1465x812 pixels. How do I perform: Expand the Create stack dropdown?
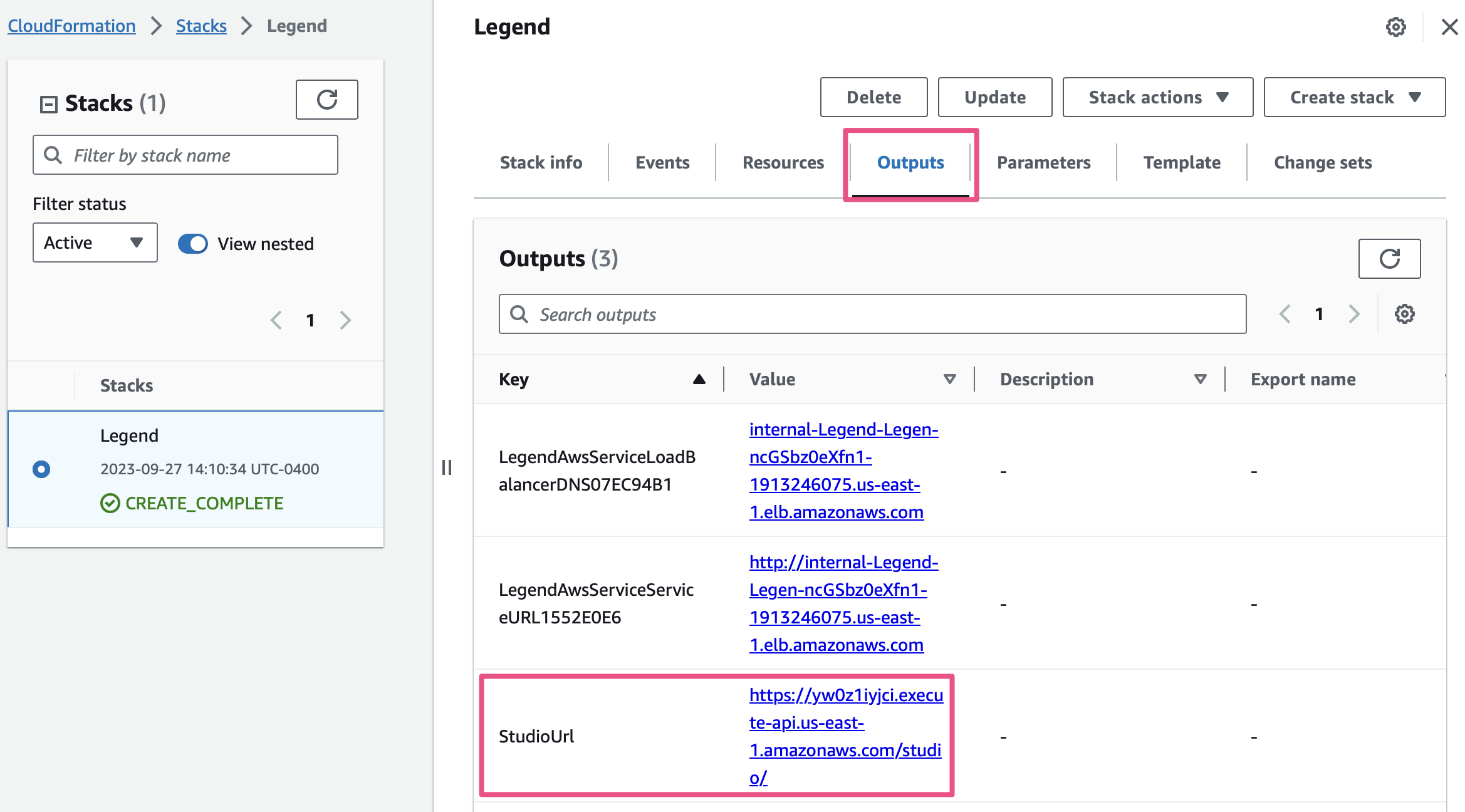point(1353,97)
